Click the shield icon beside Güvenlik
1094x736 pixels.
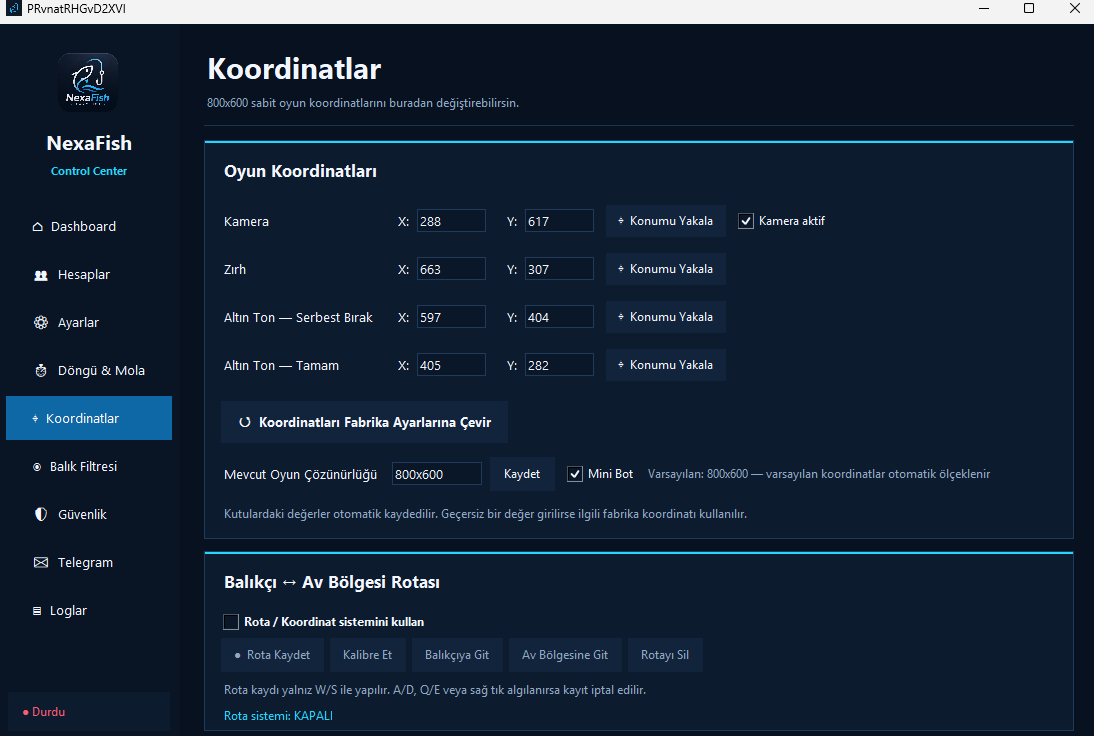41,514
